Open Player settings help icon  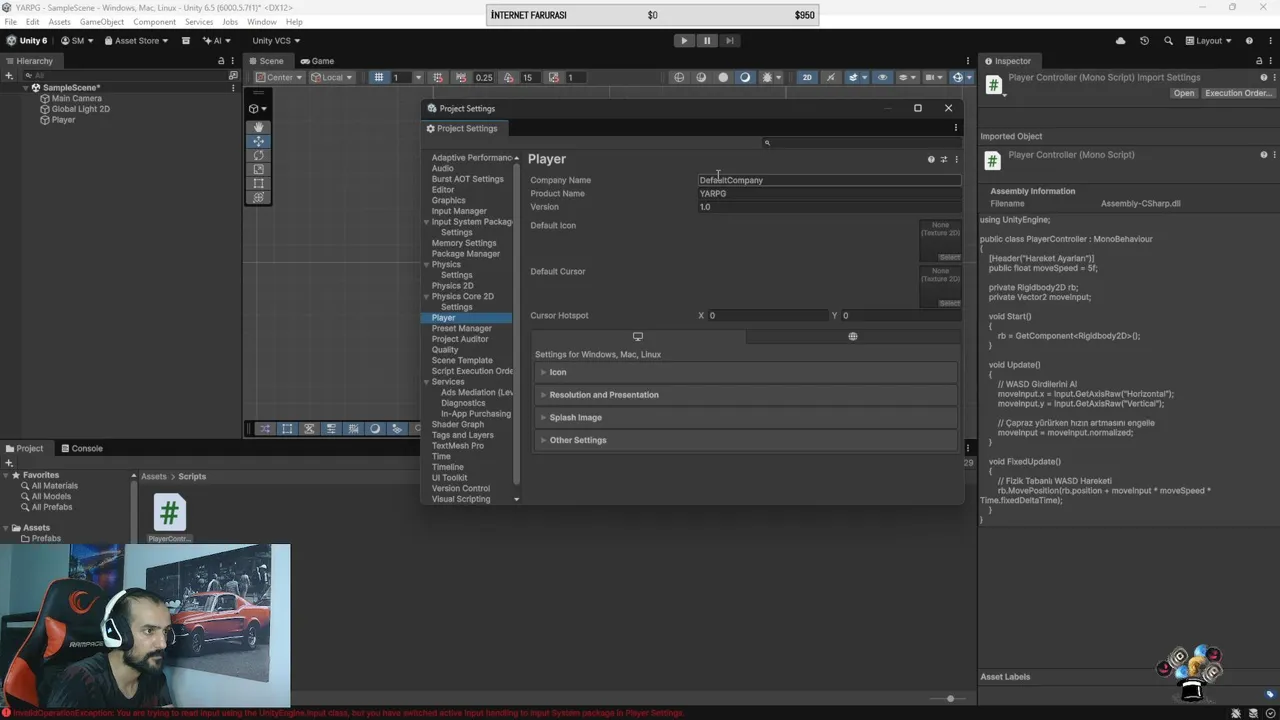click(931, 159)
